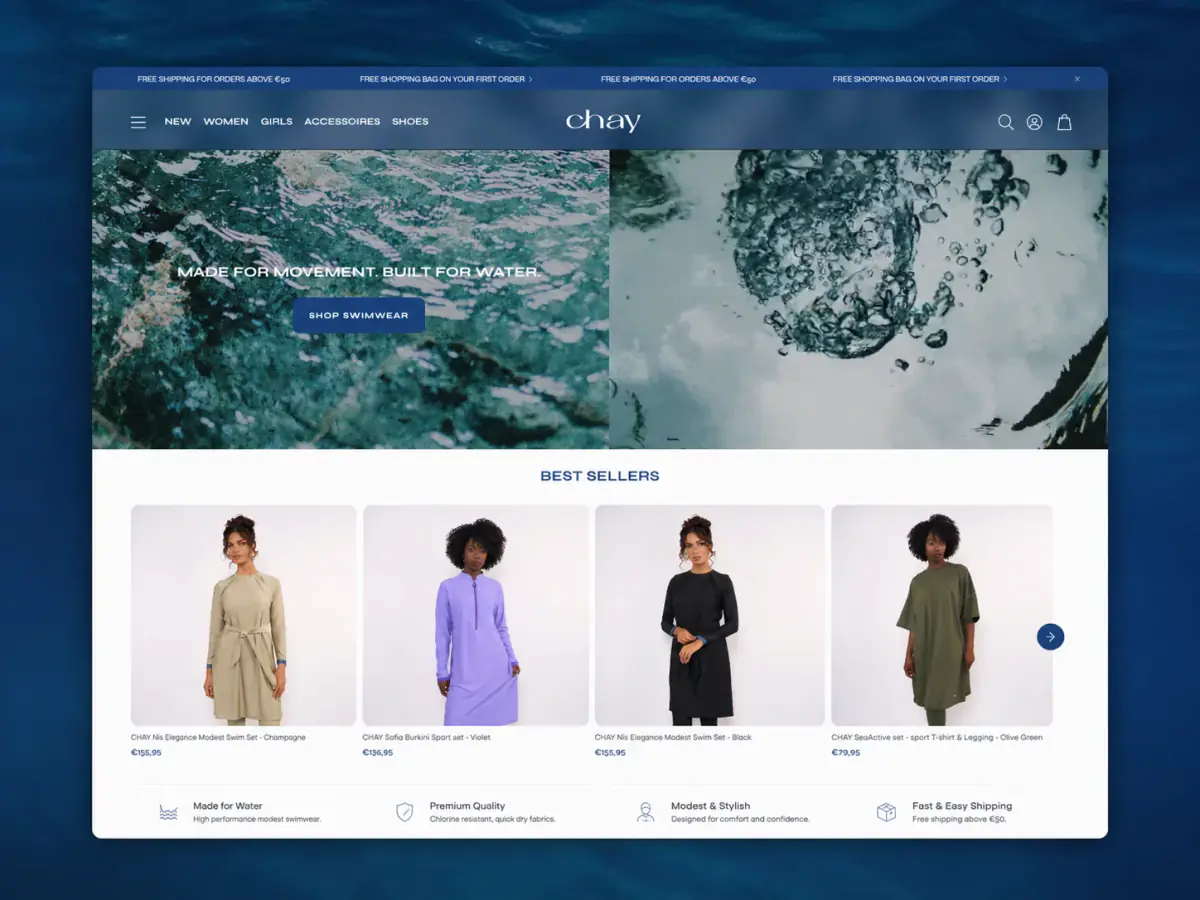The height and width of the screenshot is (900, 1200).
Task: Click the Nis Elegance Champagne product title
Action: (x=218, y=738)
